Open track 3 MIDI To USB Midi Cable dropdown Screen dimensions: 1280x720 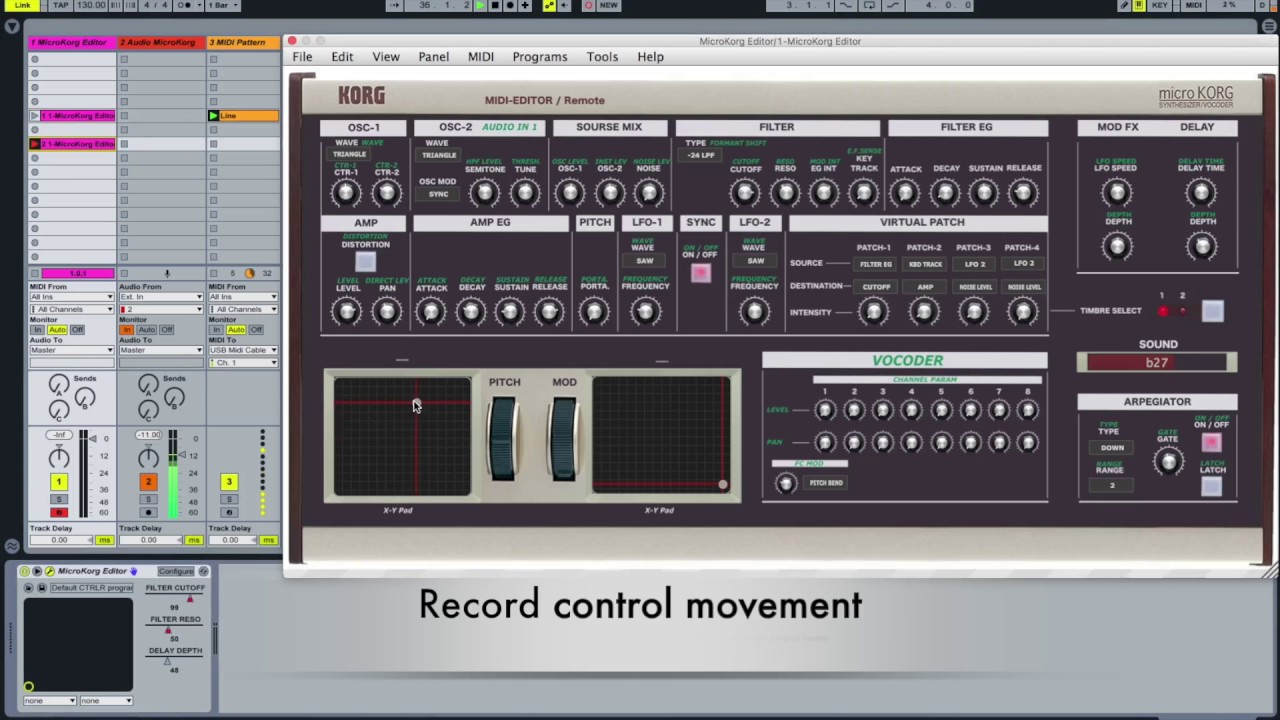243,350
